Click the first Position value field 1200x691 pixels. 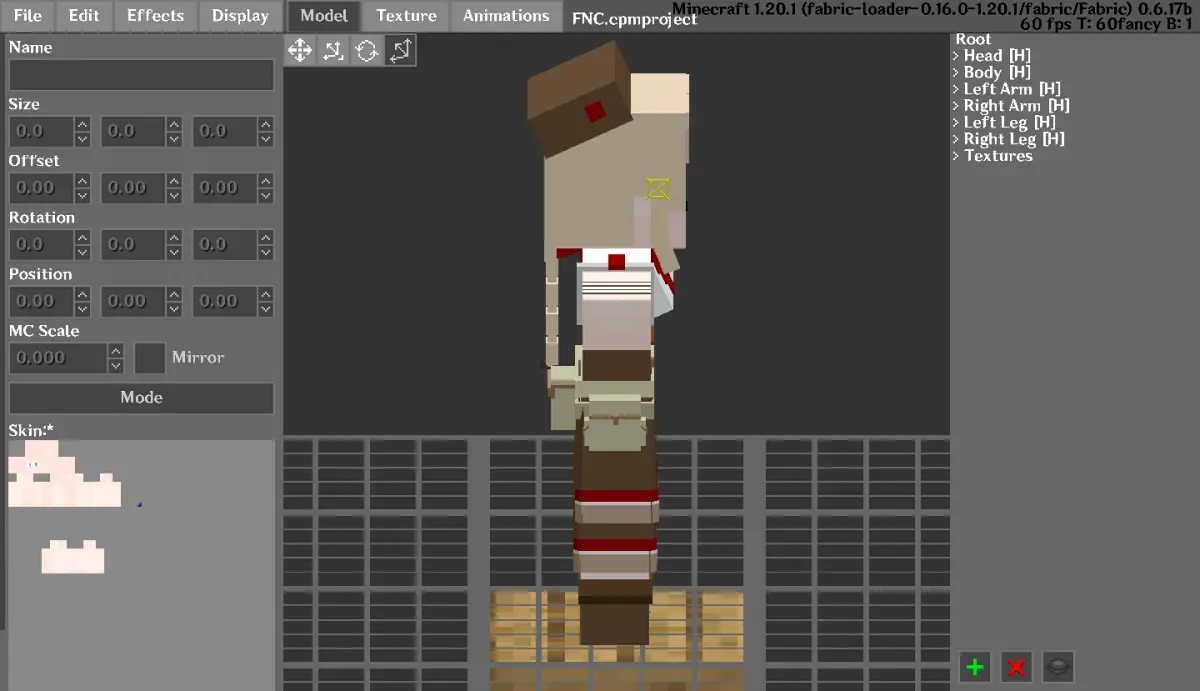[x=41, y=301]
